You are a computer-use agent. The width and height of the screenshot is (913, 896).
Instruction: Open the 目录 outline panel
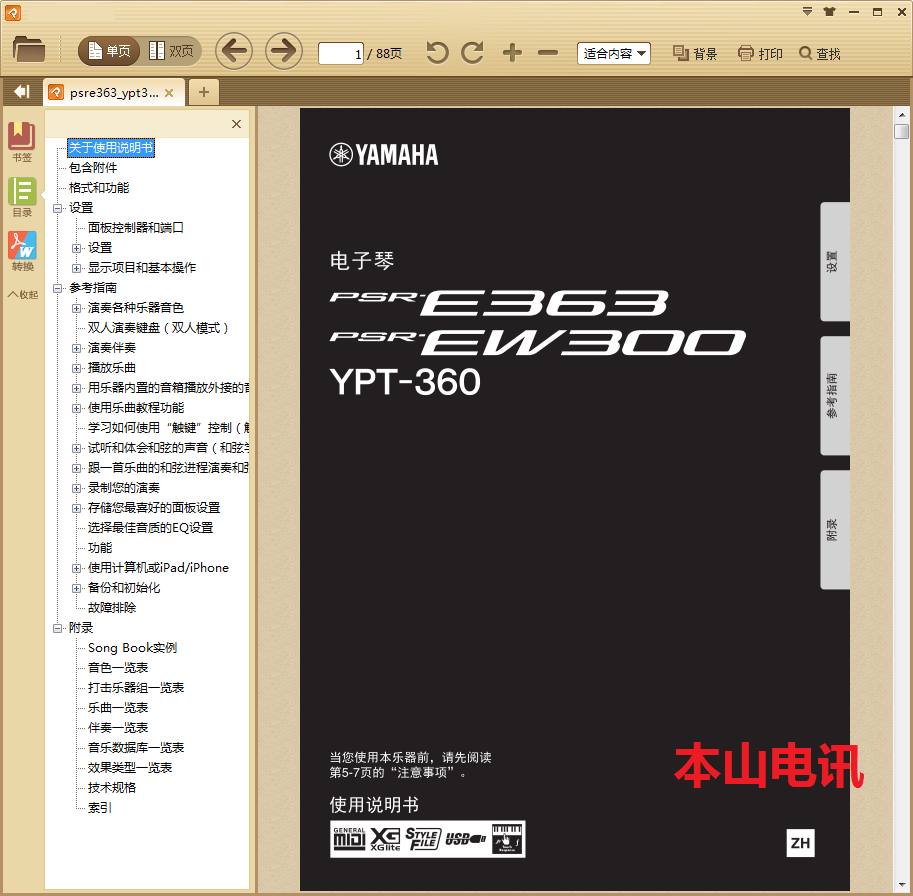coord(22,197)
